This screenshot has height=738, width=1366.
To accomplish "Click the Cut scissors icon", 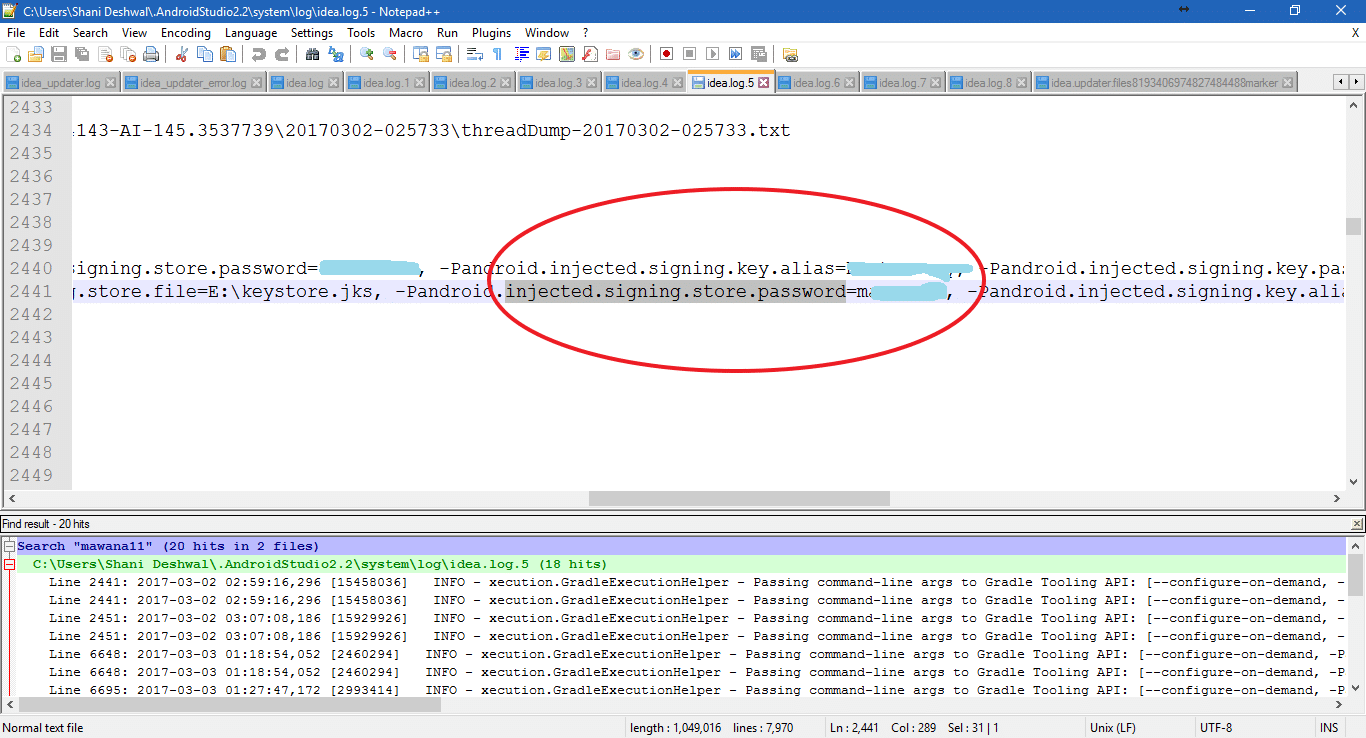I will 181,54.
